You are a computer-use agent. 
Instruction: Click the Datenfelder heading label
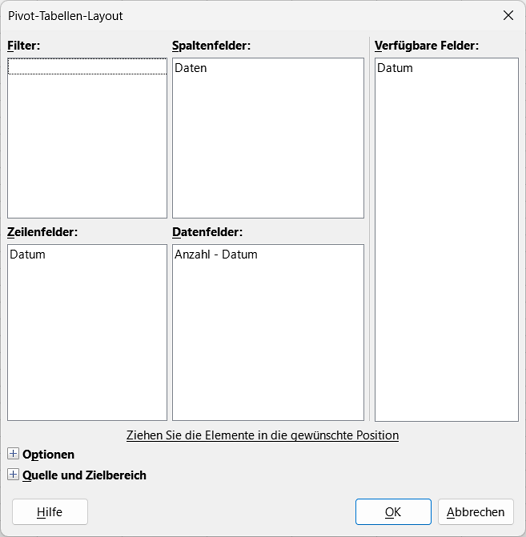(207, 232)
